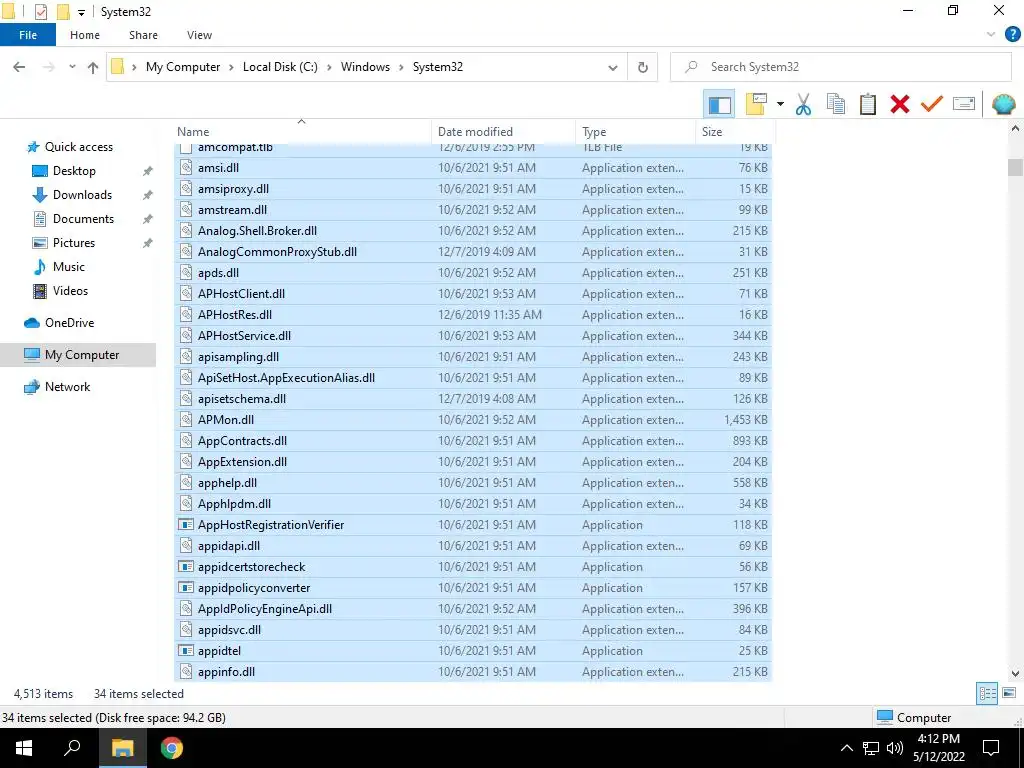Screen dimensions: 1024x768
Task: Expand chevron after Windows breadcrumb
Action: (x=401, y=67)
